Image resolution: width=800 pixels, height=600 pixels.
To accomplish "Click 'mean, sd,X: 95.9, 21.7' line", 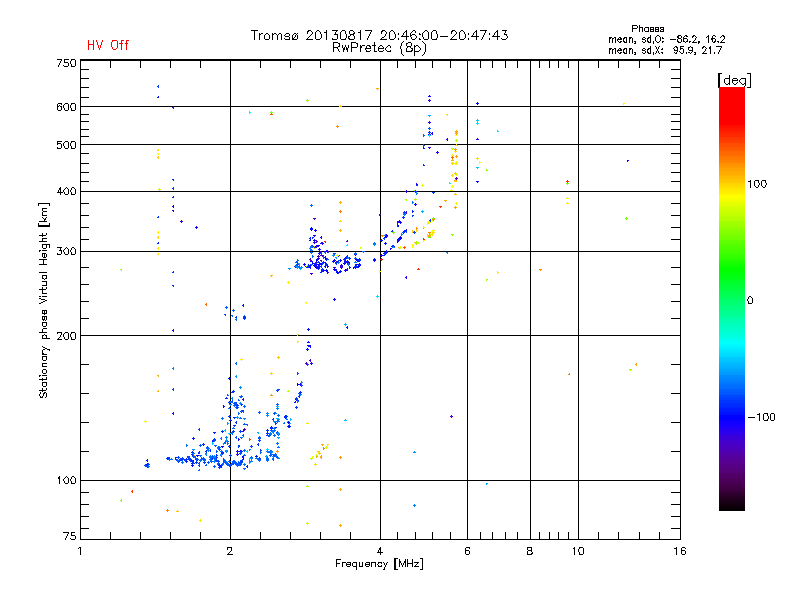I will tap(665, 50).
